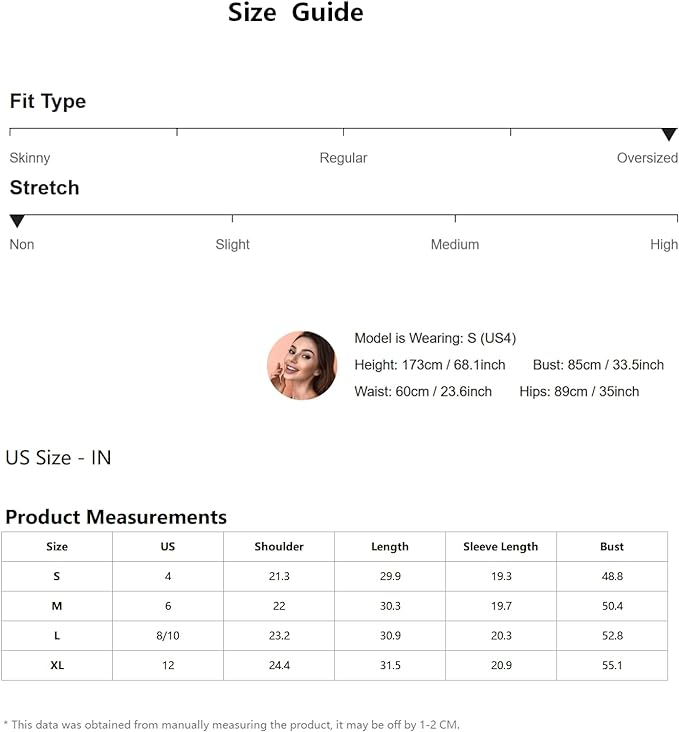Select the Skinny fit label

click(30, 158)
